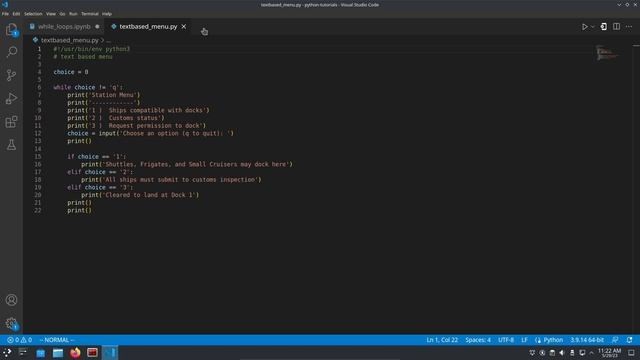The image size is (640, 360).
Task: Change the LF end of line setting
Action: tap(524, 340)
